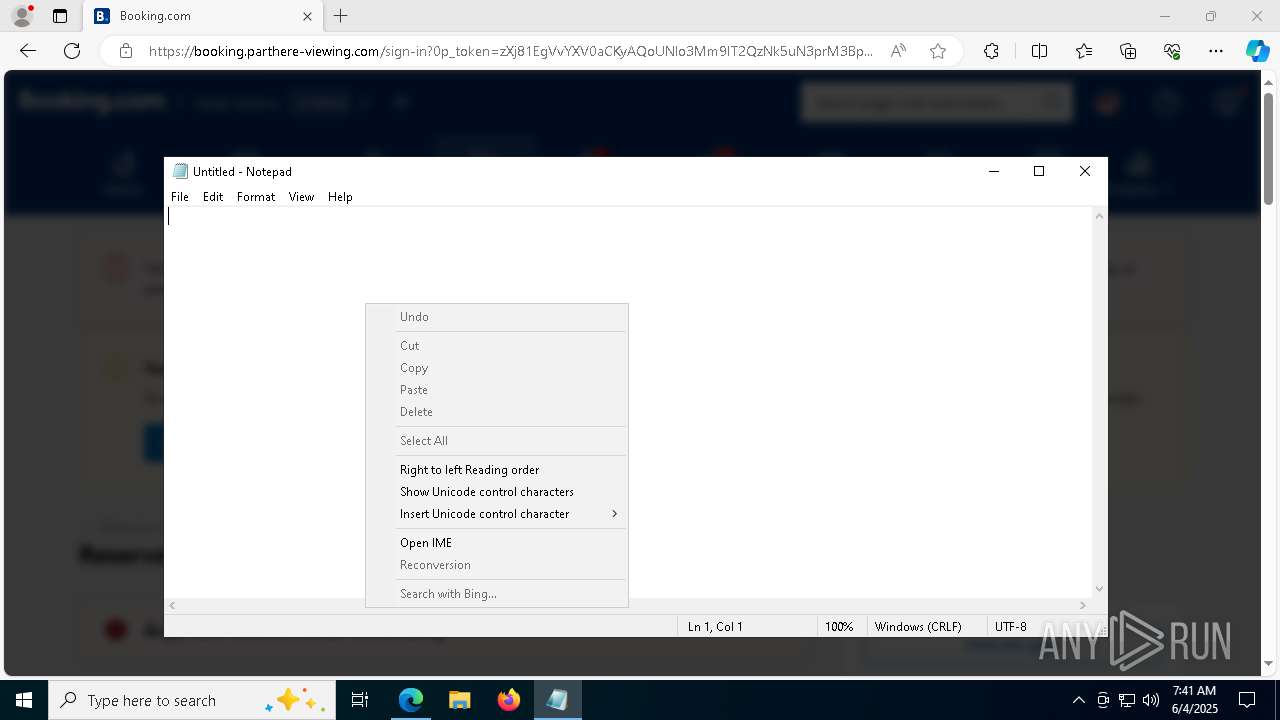Screen dimensions: 1280x720
Task: Click the taskbar search box
Action: tap(191, 700)
